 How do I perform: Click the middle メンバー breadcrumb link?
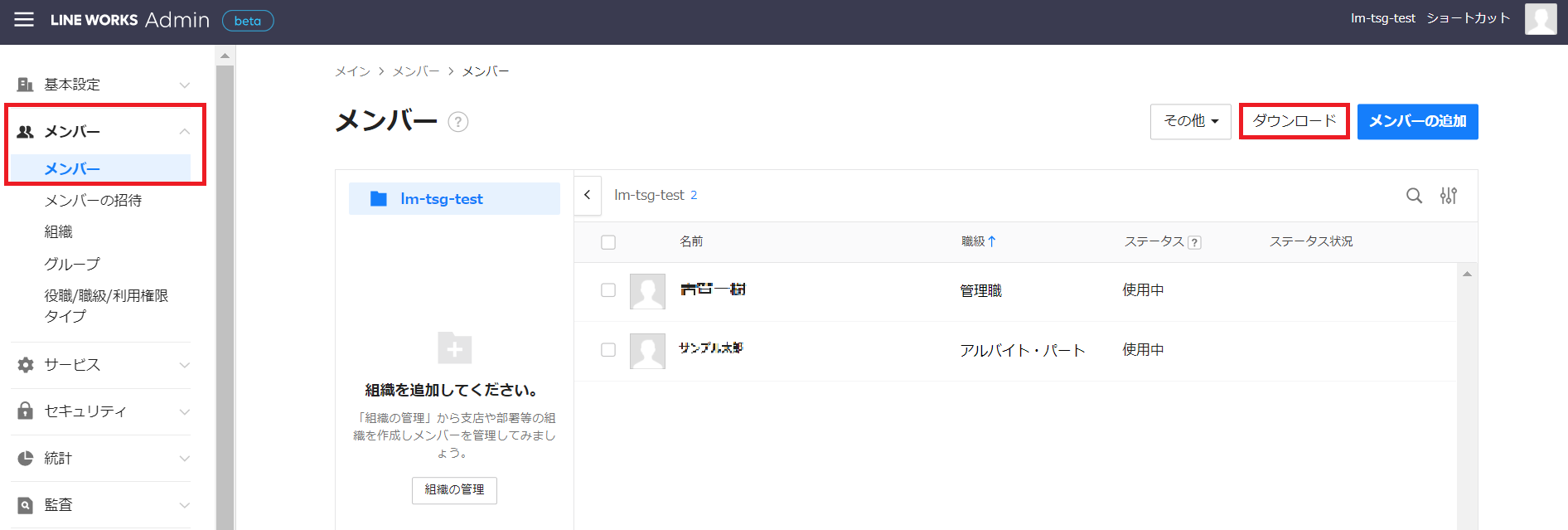416,71
